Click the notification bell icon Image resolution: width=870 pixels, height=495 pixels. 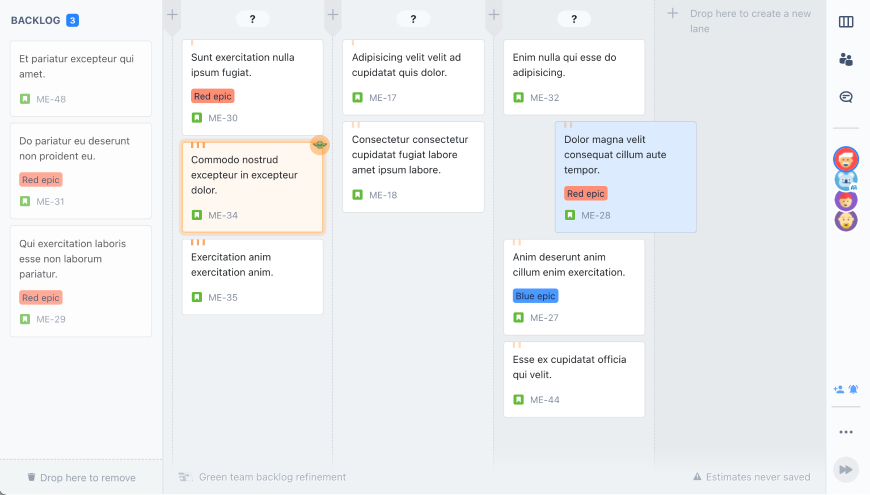[x=853, y=389]
